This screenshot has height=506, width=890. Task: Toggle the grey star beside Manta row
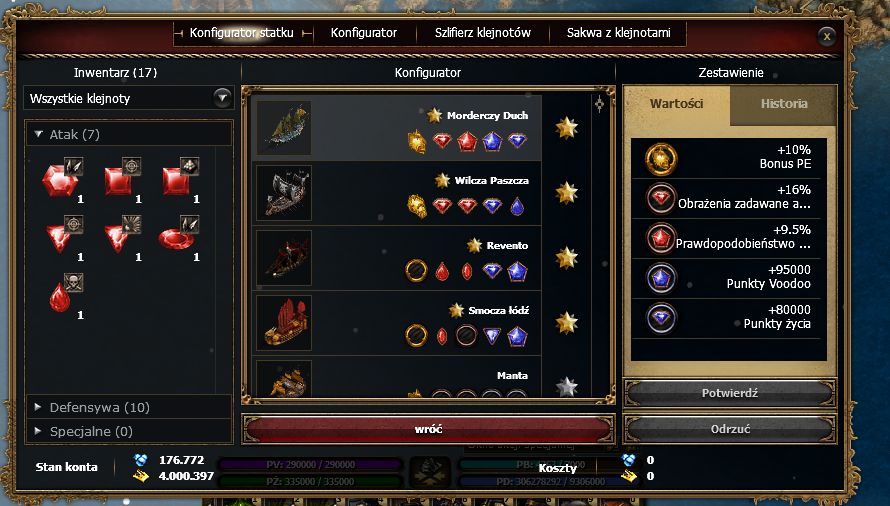point(566,387)
